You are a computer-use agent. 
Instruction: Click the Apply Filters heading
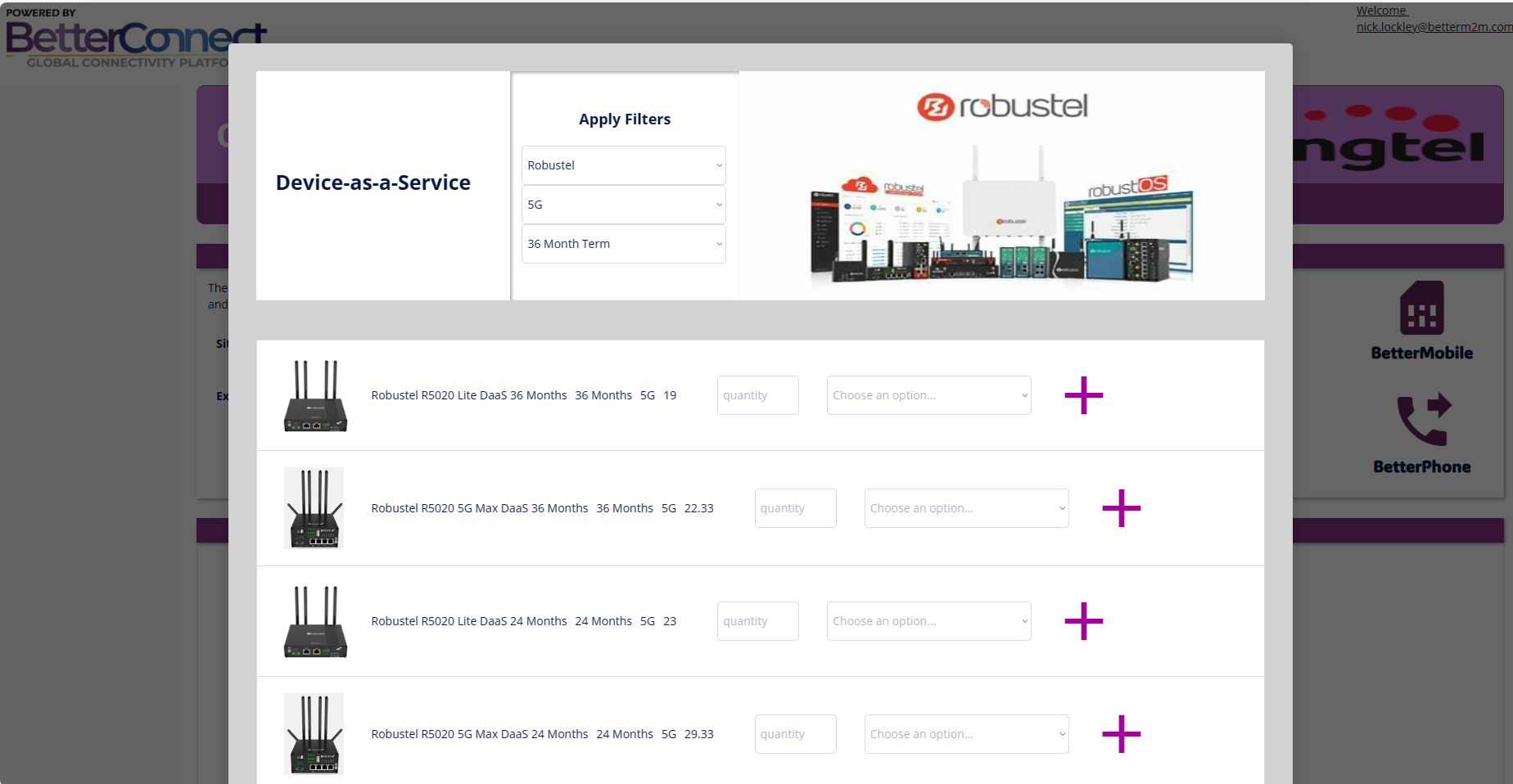click(x=625, y=119)
